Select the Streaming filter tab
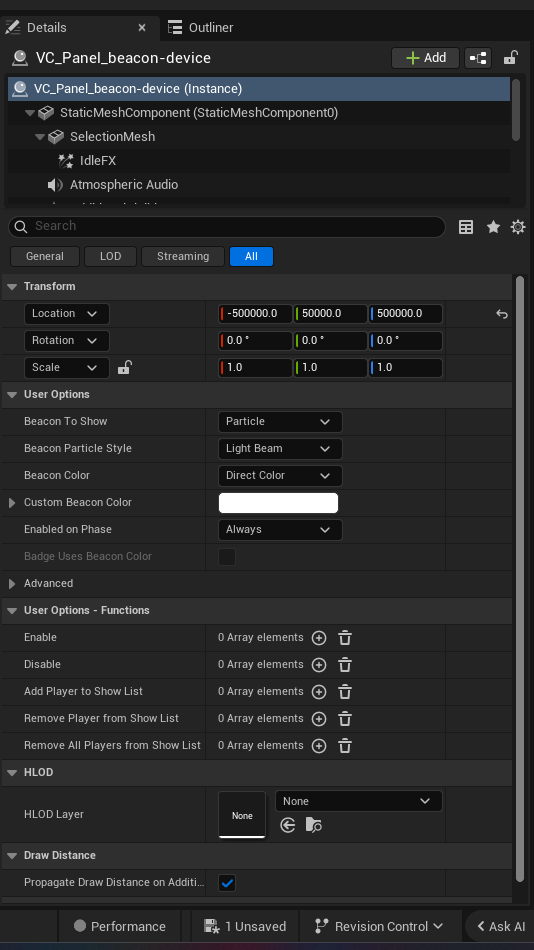Screen dimensions: 534x950 coord(183,256)
